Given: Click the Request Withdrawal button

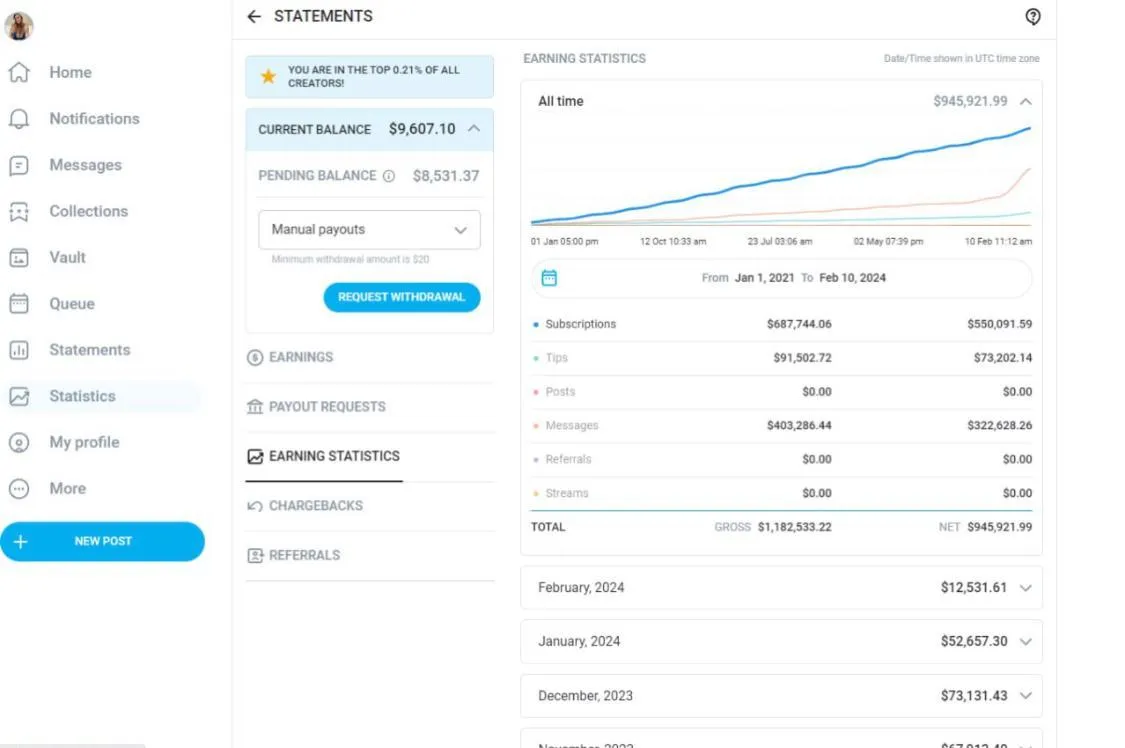Looking at the screenshot, I should click(402, 297).
